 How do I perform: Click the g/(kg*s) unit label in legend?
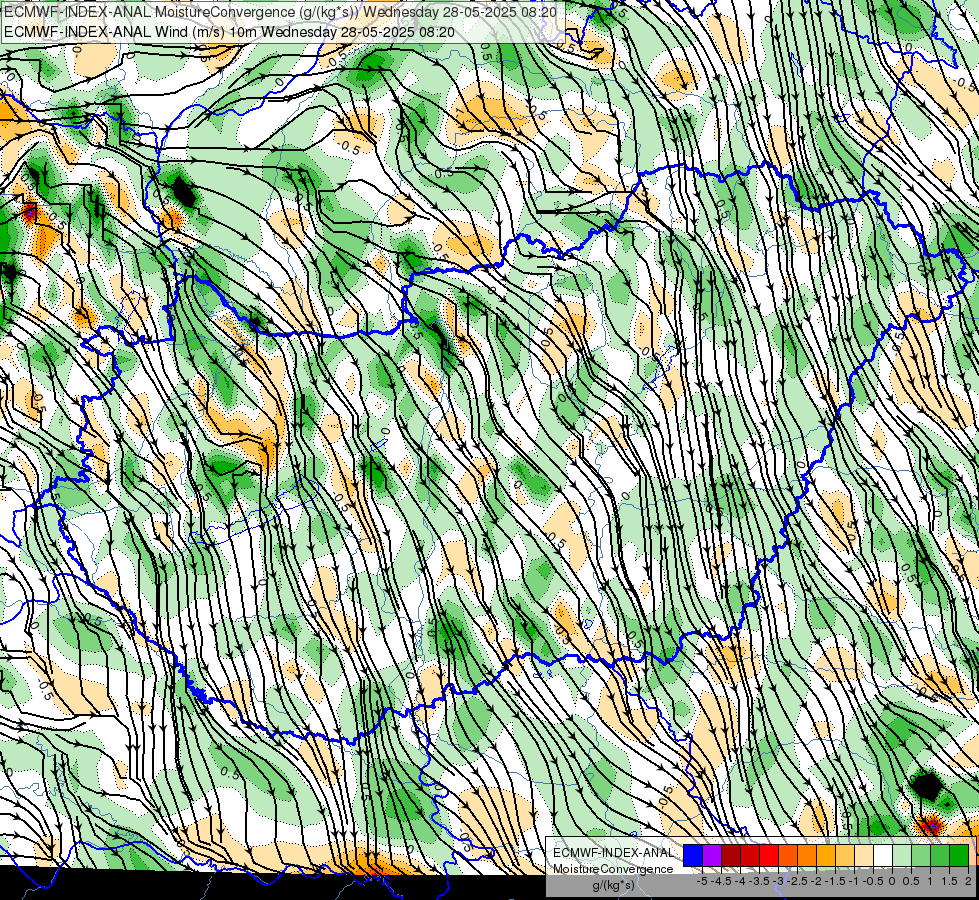tap(614, 885)
